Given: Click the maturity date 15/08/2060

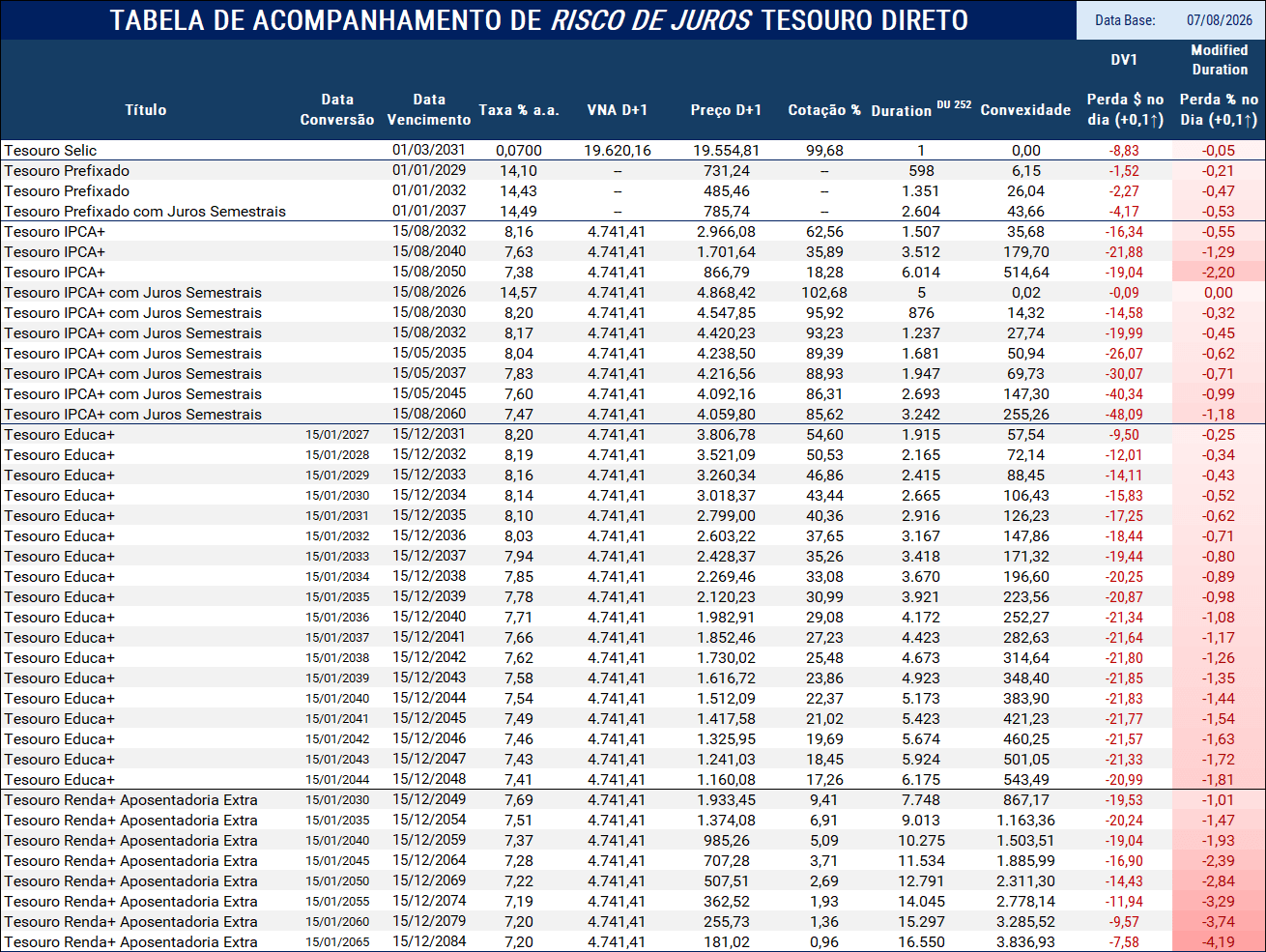Looking at the screenshot, I should coord(429,414).
